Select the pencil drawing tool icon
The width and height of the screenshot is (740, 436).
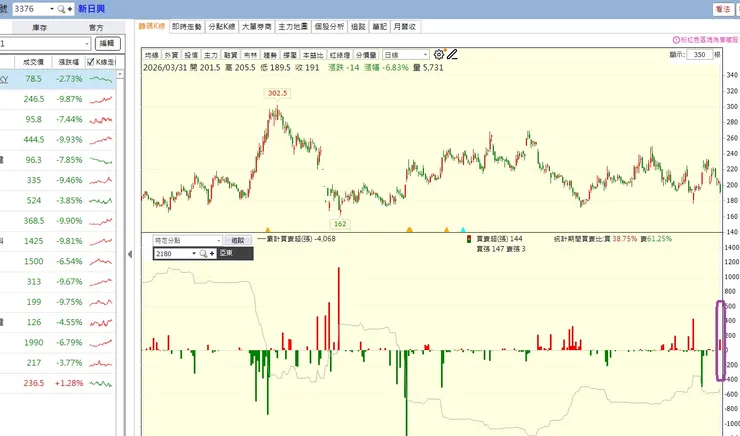(452, 54)
